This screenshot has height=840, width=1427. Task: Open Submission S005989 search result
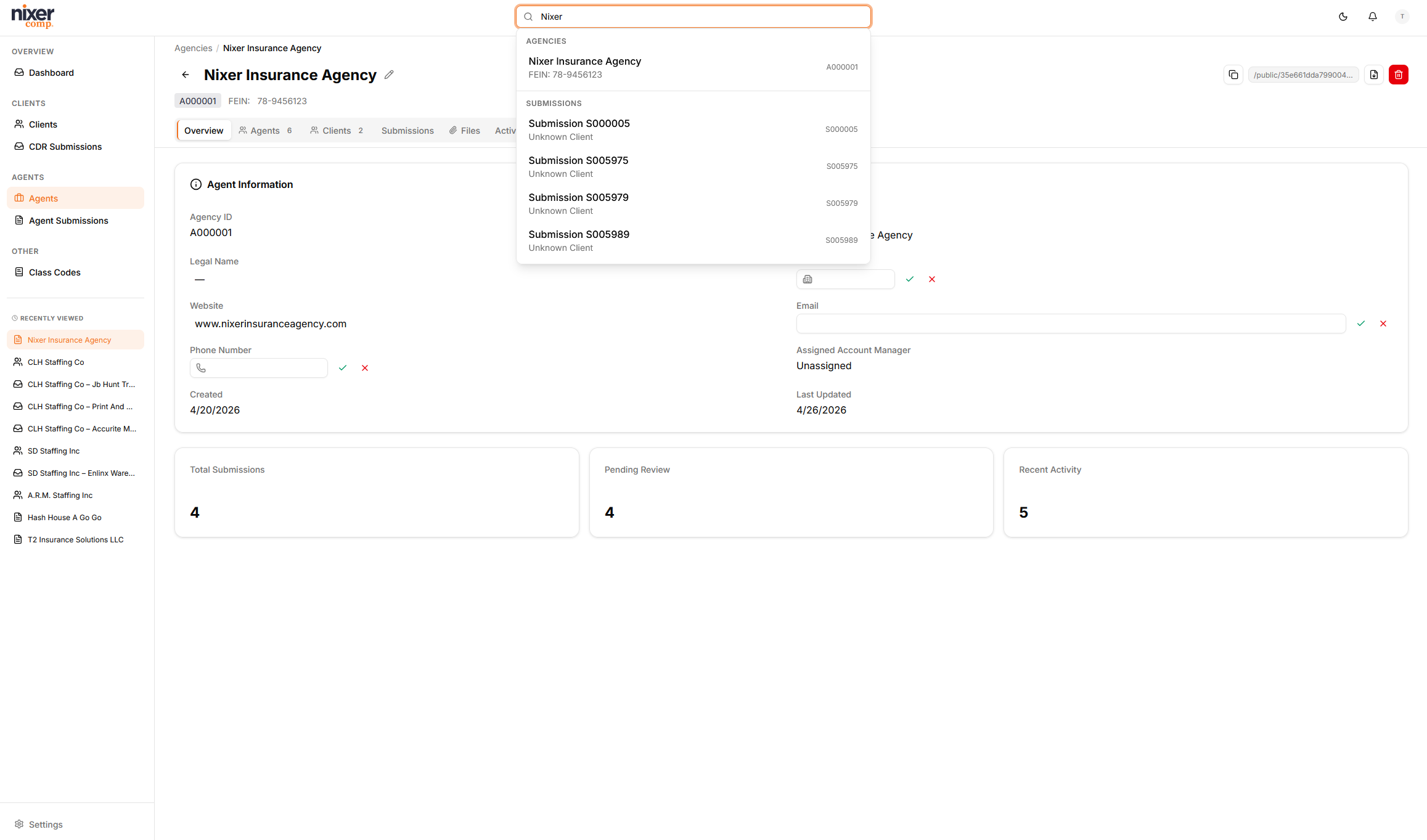click(693, 241)
